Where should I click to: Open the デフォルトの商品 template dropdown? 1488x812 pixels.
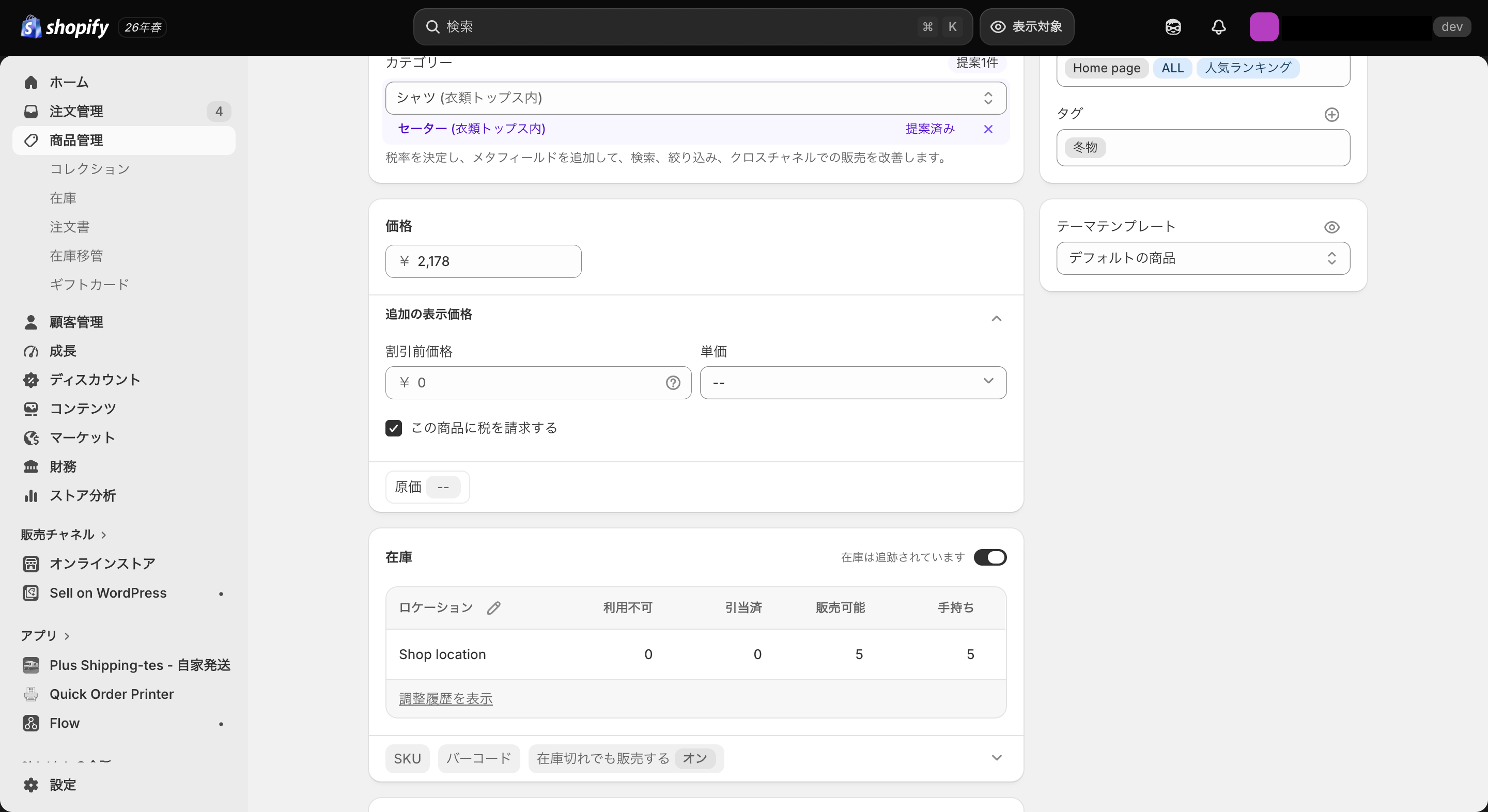[1203, 258]
